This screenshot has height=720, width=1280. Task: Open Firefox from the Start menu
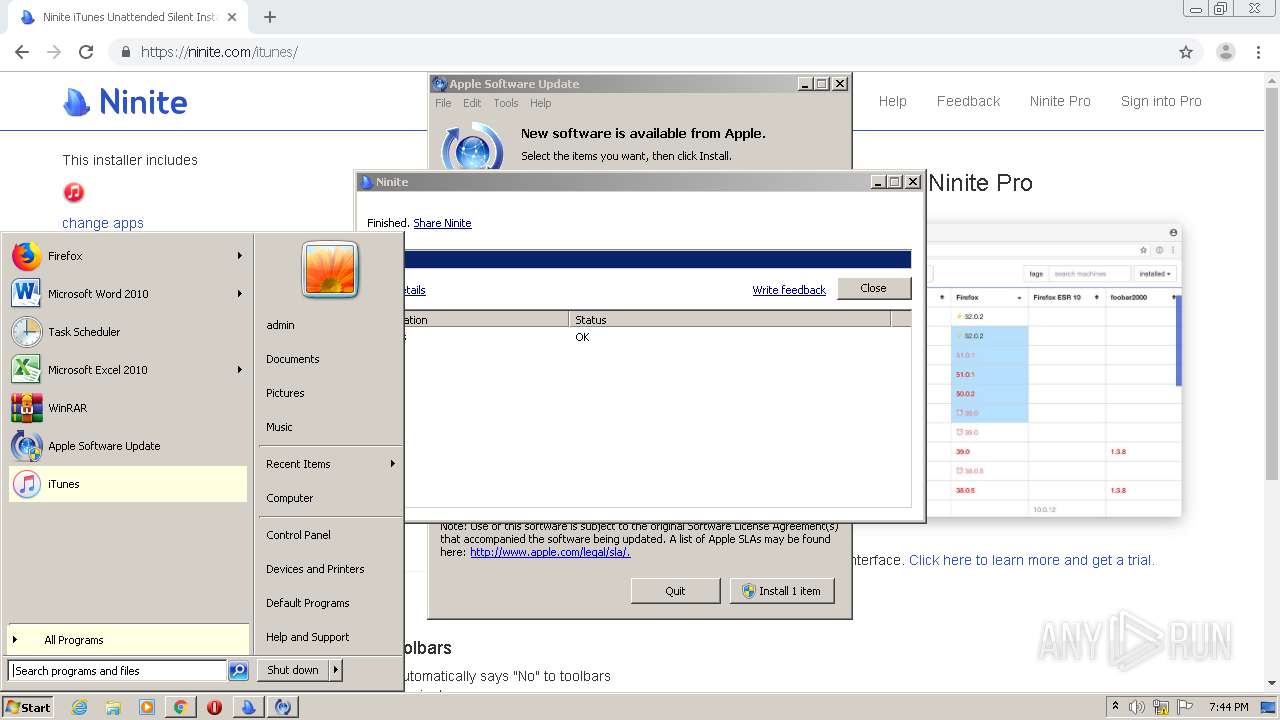[127, 256]
